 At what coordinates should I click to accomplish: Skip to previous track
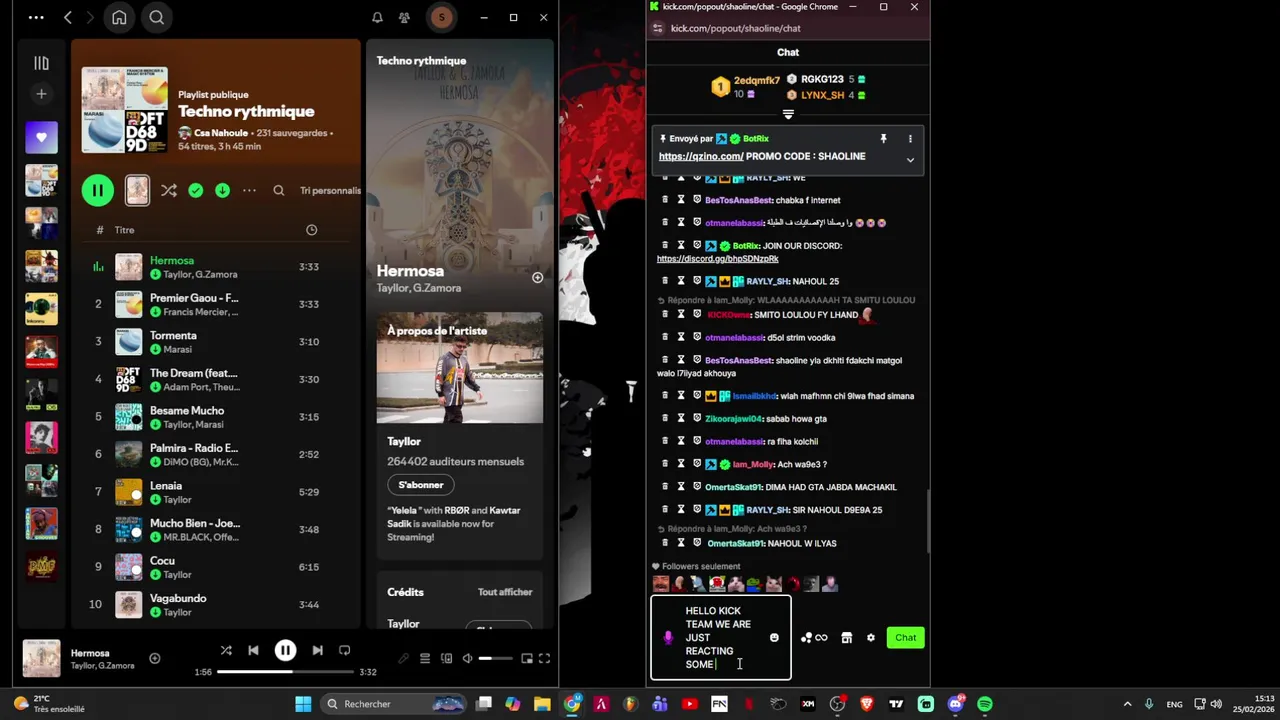coord(253,650)
